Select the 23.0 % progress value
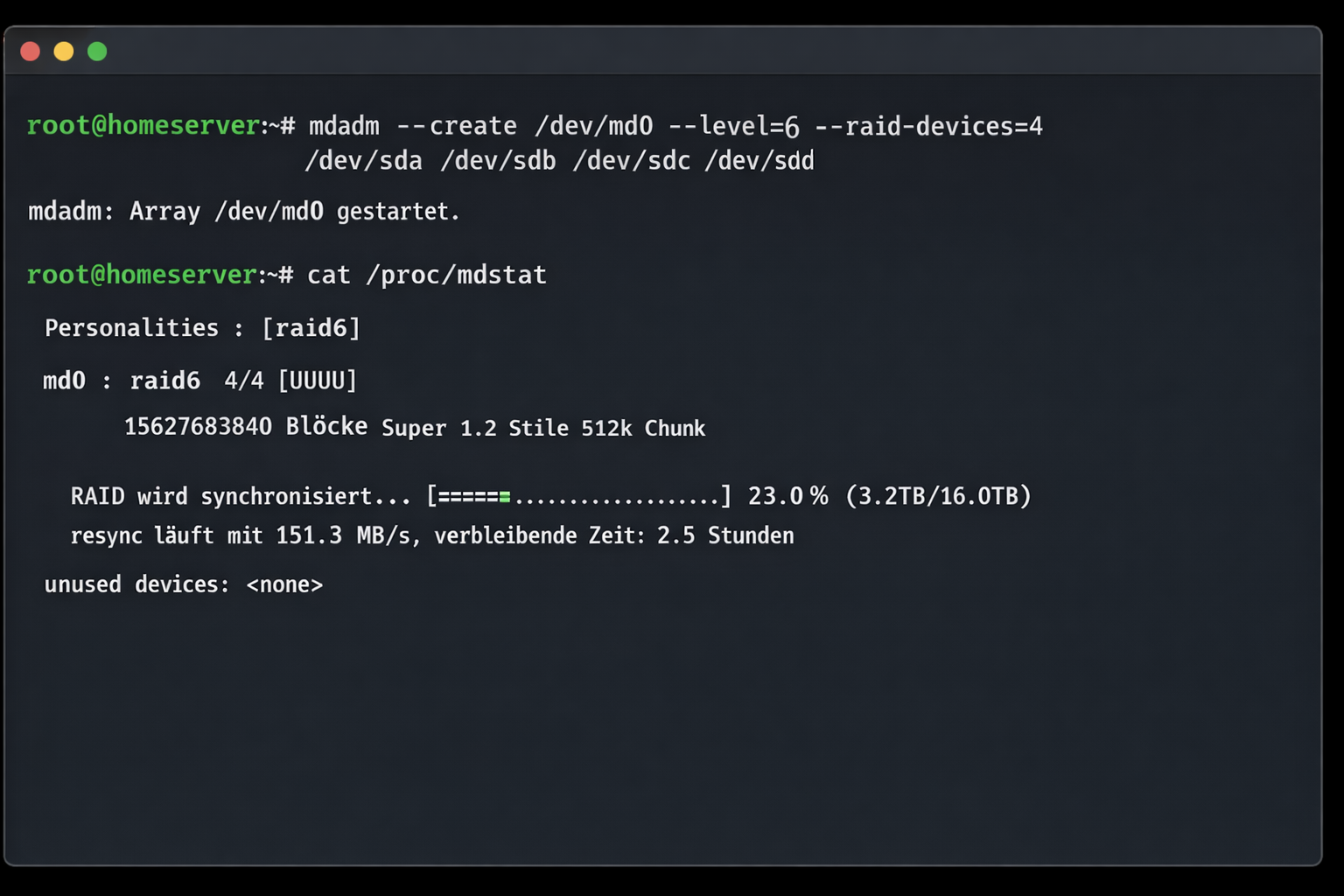1344x896 pixels. click(786, 495)
